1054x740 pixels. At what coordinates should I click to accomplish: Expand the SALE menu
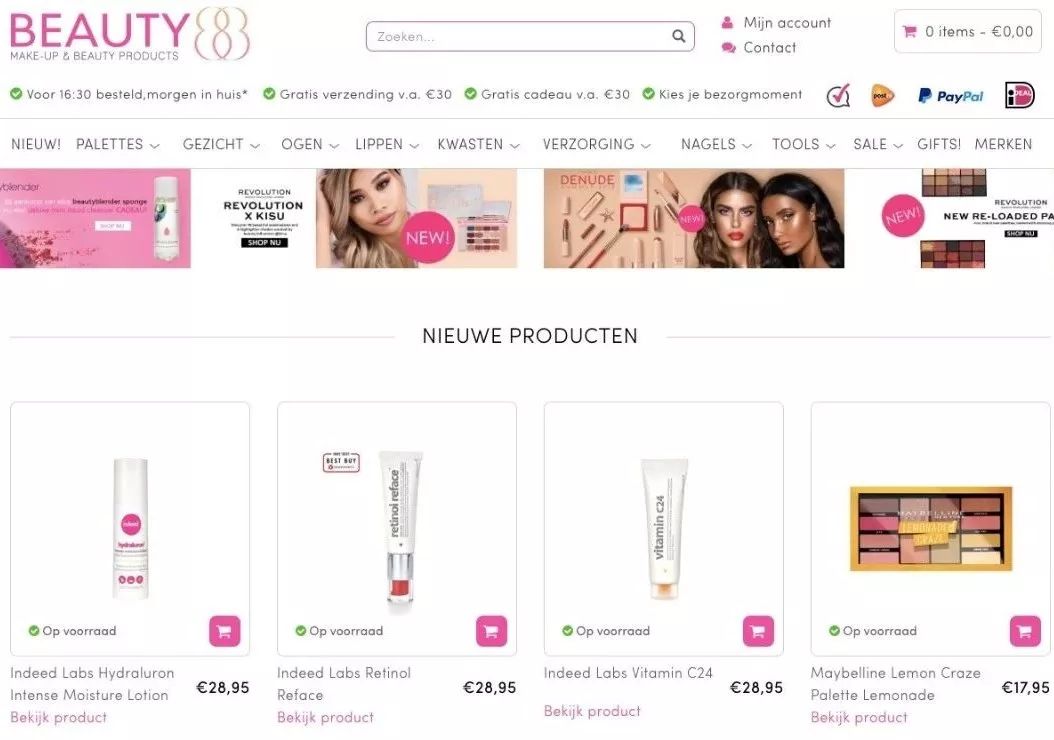point(878,144)
